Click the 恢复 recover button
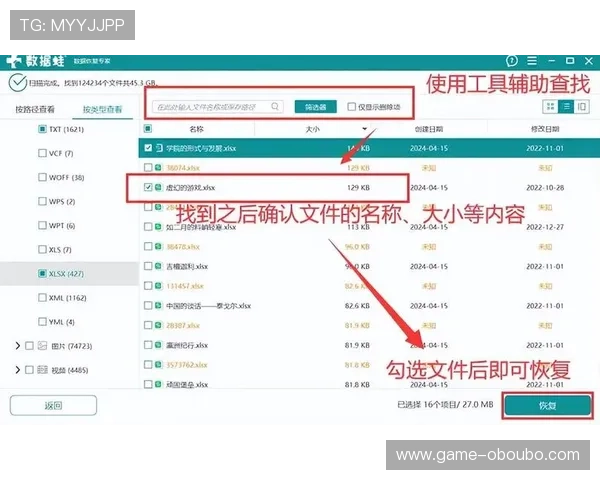 (x=547, y=405)
